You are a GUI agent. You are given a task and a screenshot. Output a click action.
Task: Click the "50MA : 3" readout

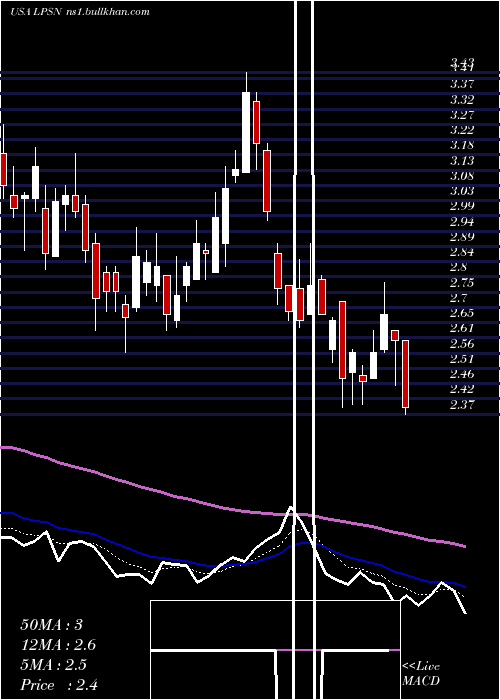click(x=52, y=625)
